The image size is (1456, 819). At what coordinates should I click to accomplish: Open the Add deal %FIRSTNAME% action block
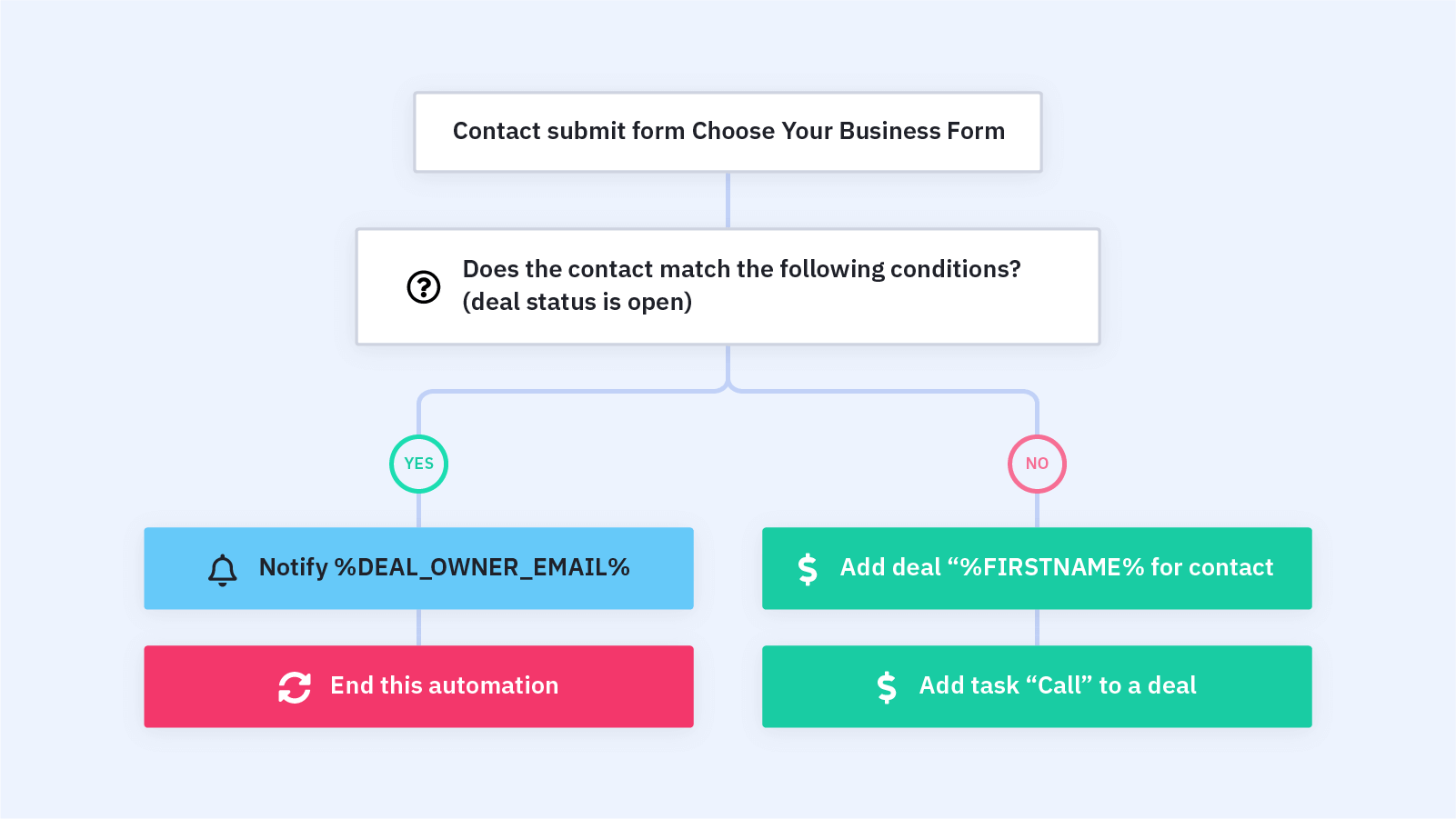tap(1037, 568)
